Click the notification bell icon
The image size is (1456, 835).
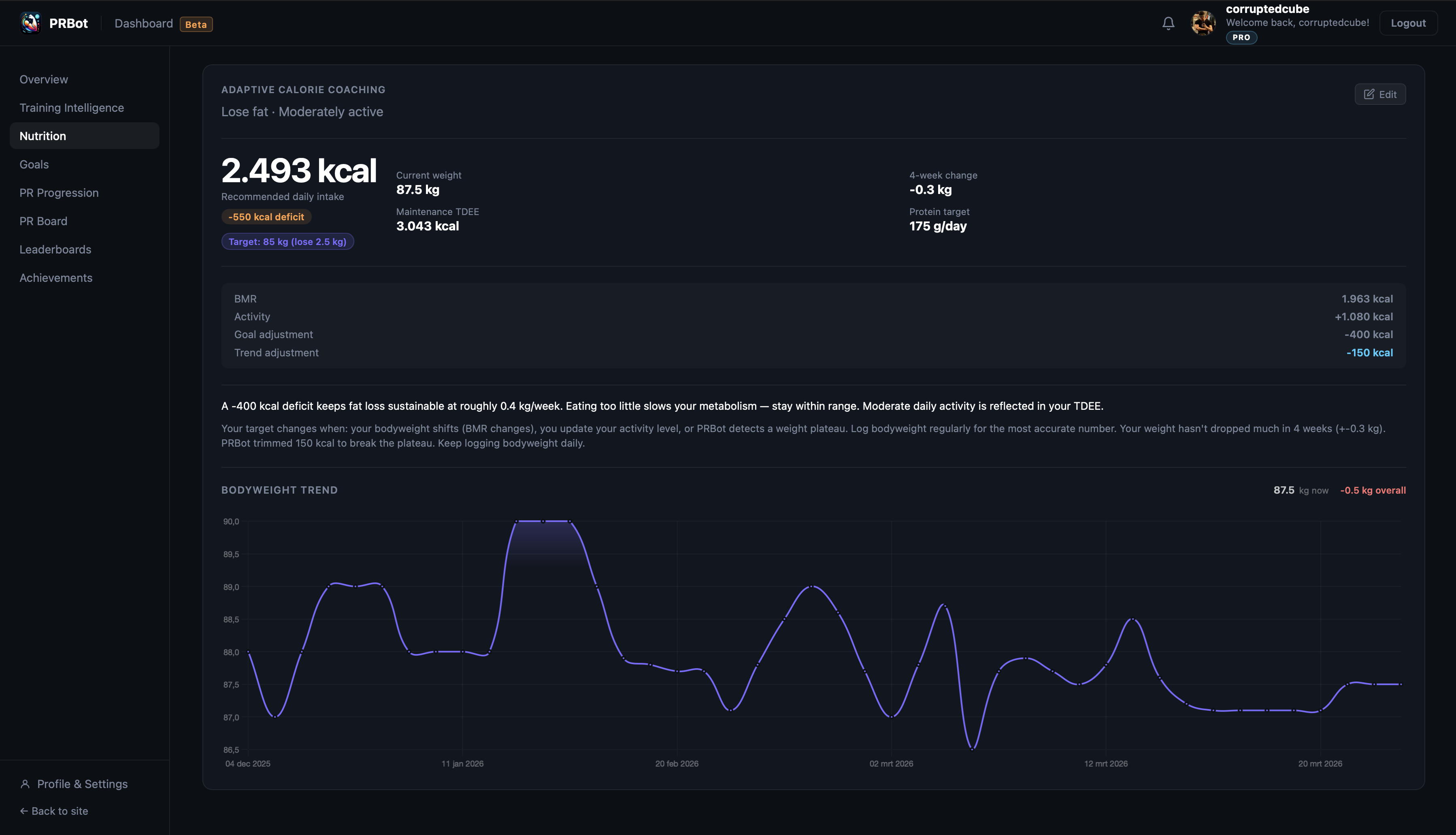click(1168, 23)
